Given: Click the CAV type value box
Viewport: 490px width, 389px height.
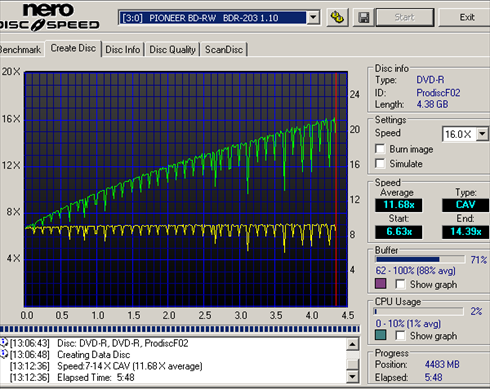Looking at the screenshot, I should coord(465,205).
